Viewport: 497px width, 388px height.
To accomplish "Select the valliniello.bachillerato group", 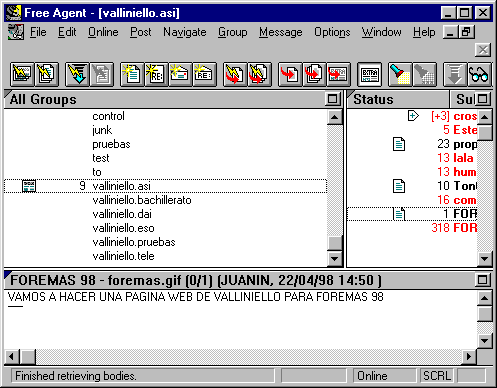I will 142,200.
